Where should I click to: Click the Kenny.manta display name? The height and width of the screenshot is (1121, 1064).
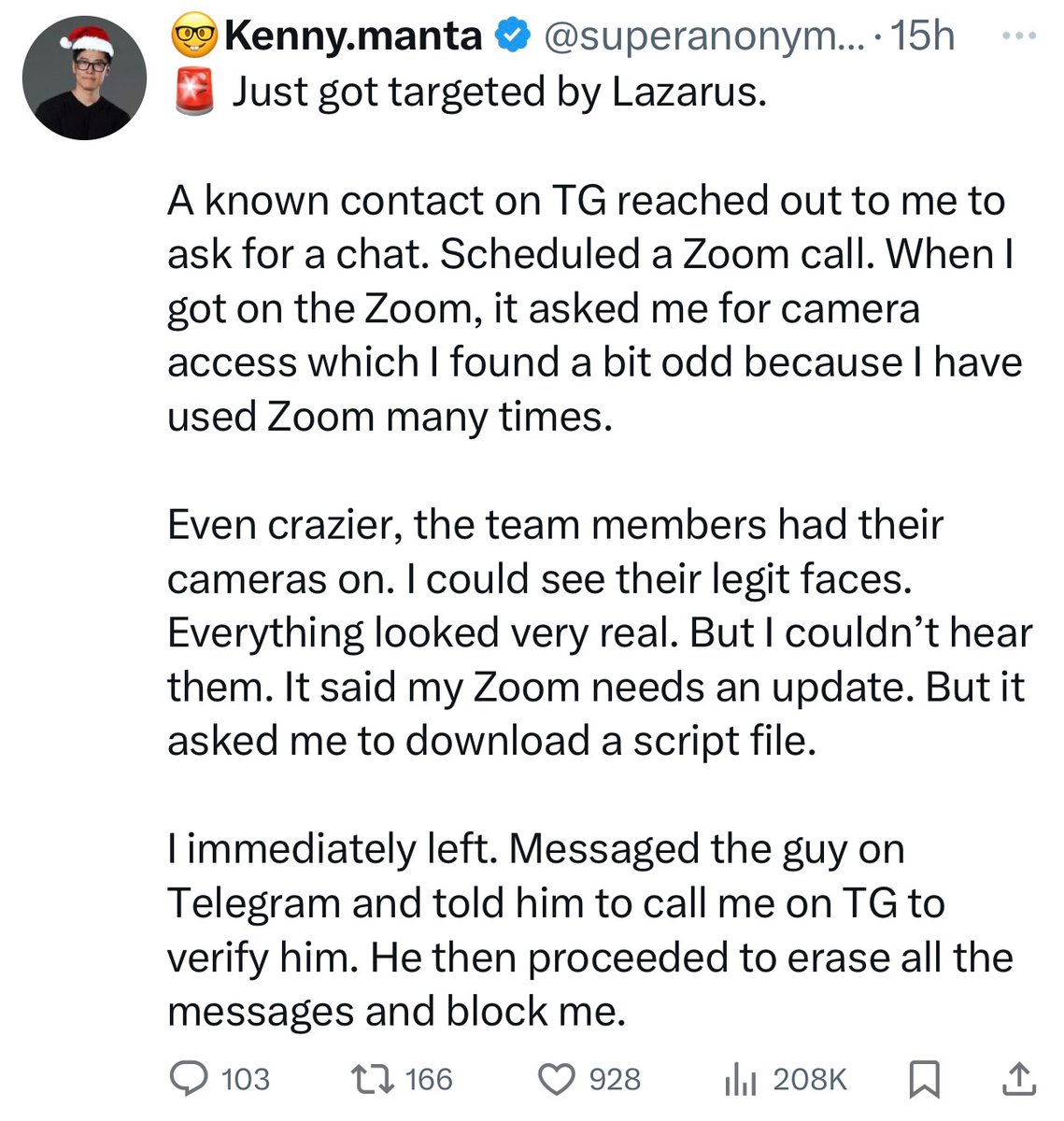(354, 35)
